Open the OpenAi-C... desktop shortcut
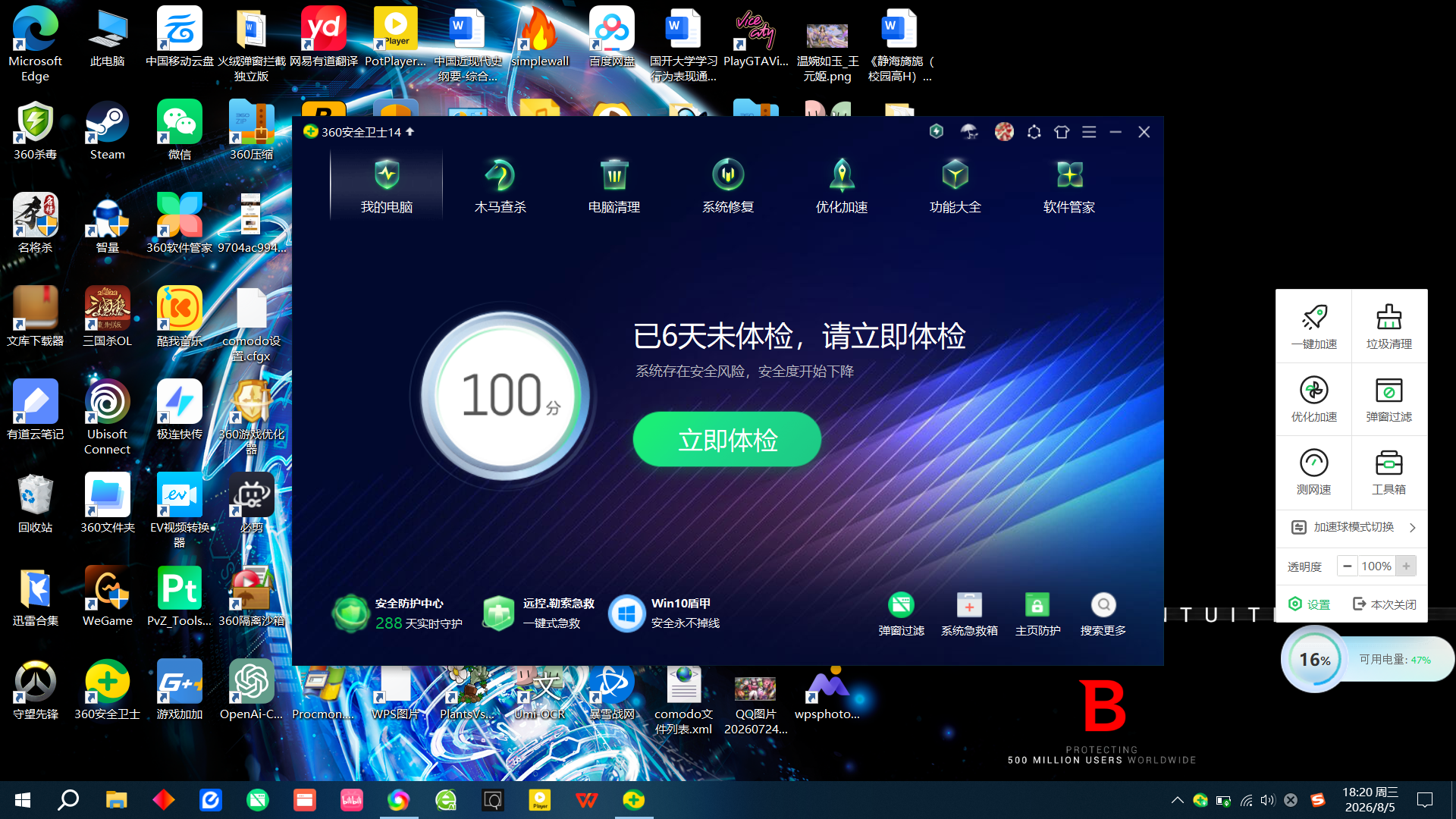 point(251,689)
